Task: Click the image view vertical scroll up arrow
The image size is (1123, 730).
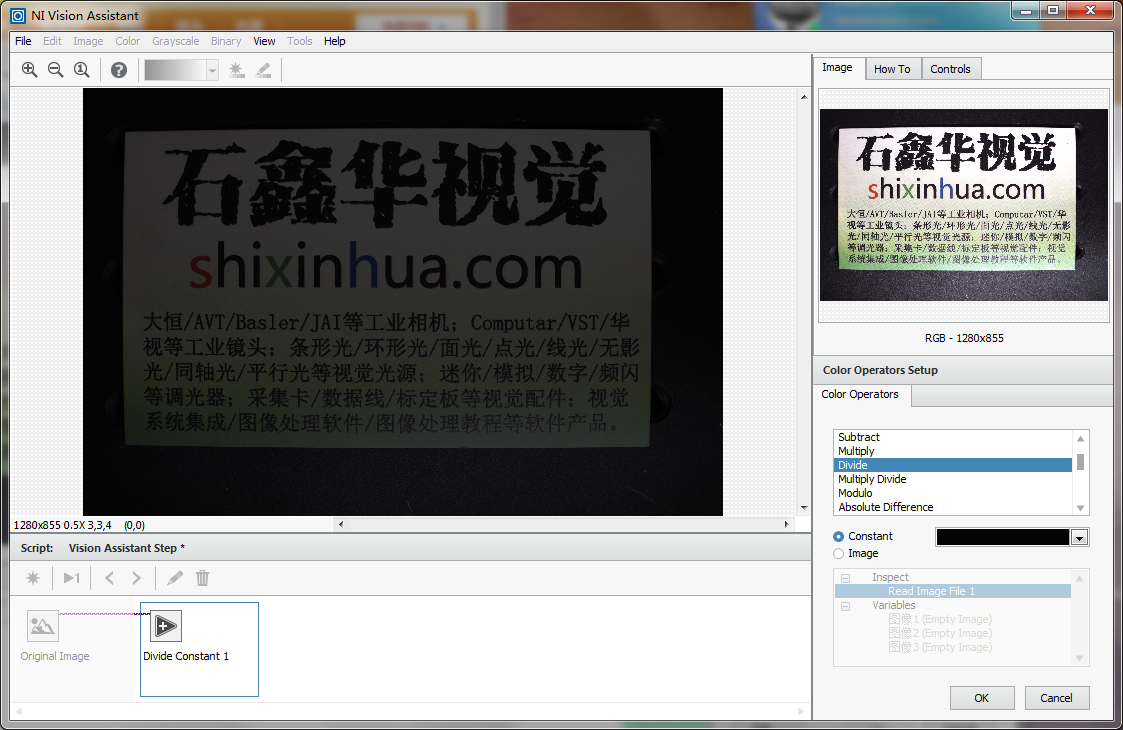Action: pyautogui.click(x=804, y=96)
